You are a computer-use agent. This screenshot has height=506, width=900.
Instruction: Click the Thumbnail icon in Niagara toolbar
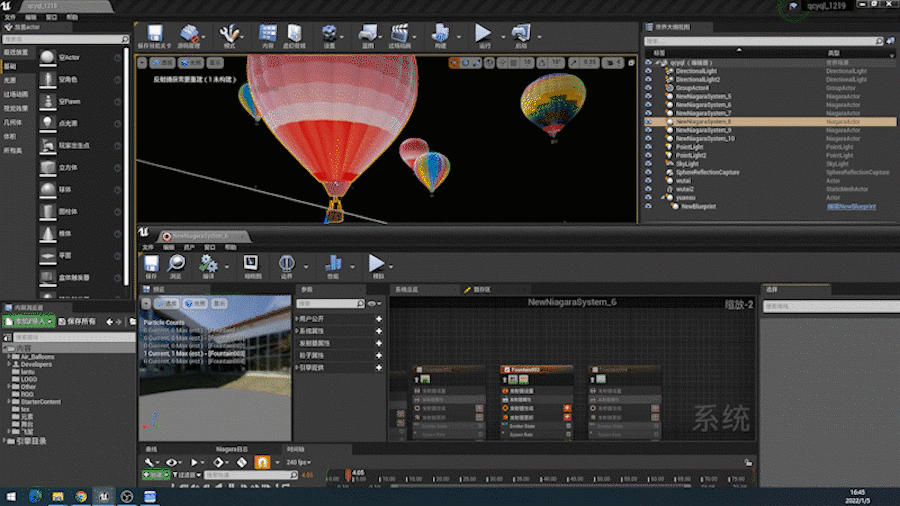click(x=251, y=263)
